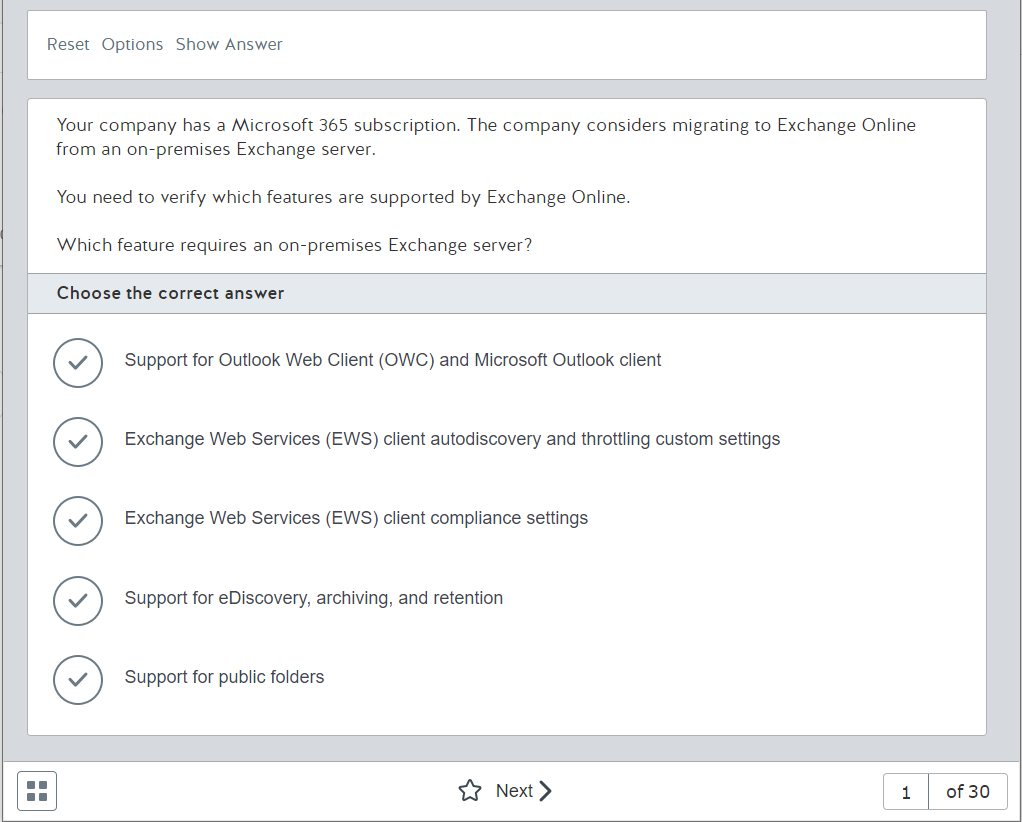Mark the EWS client compliance settings circle

[x=78, y=520]
